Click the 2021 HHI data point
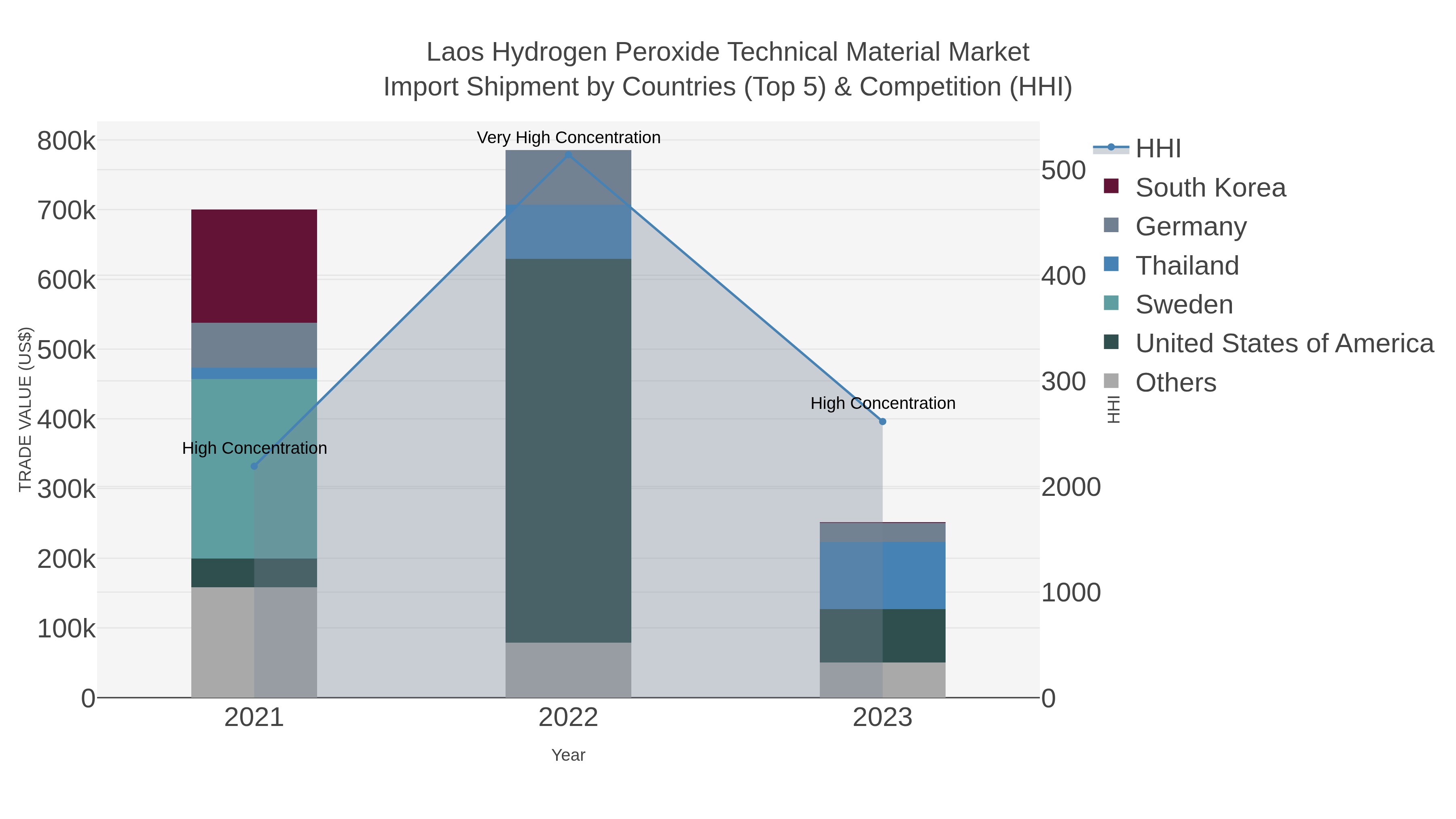 (254, 466)
